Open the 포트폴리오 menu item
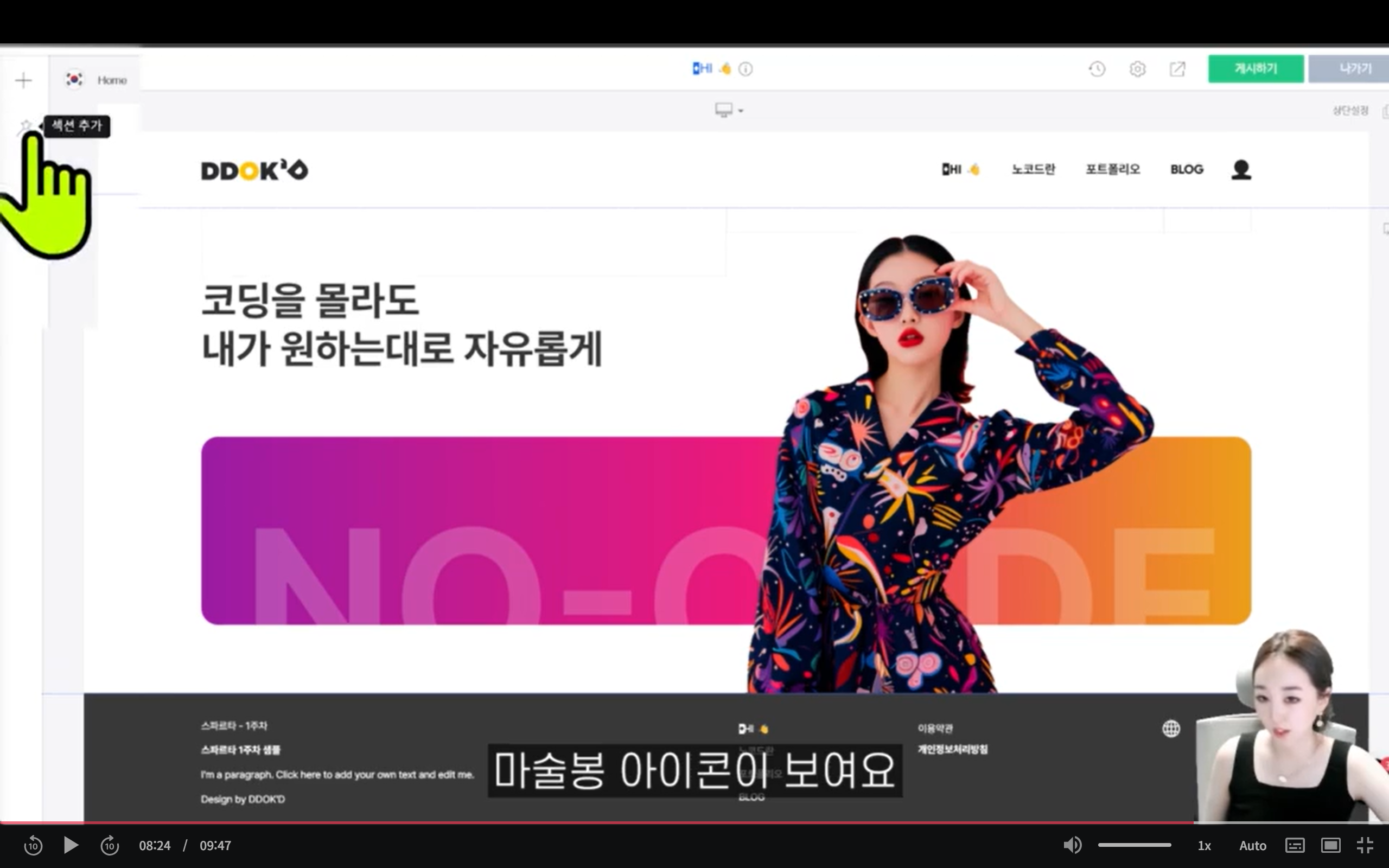The width and height of the screenshot is (1389, 868). [1112, 169]
